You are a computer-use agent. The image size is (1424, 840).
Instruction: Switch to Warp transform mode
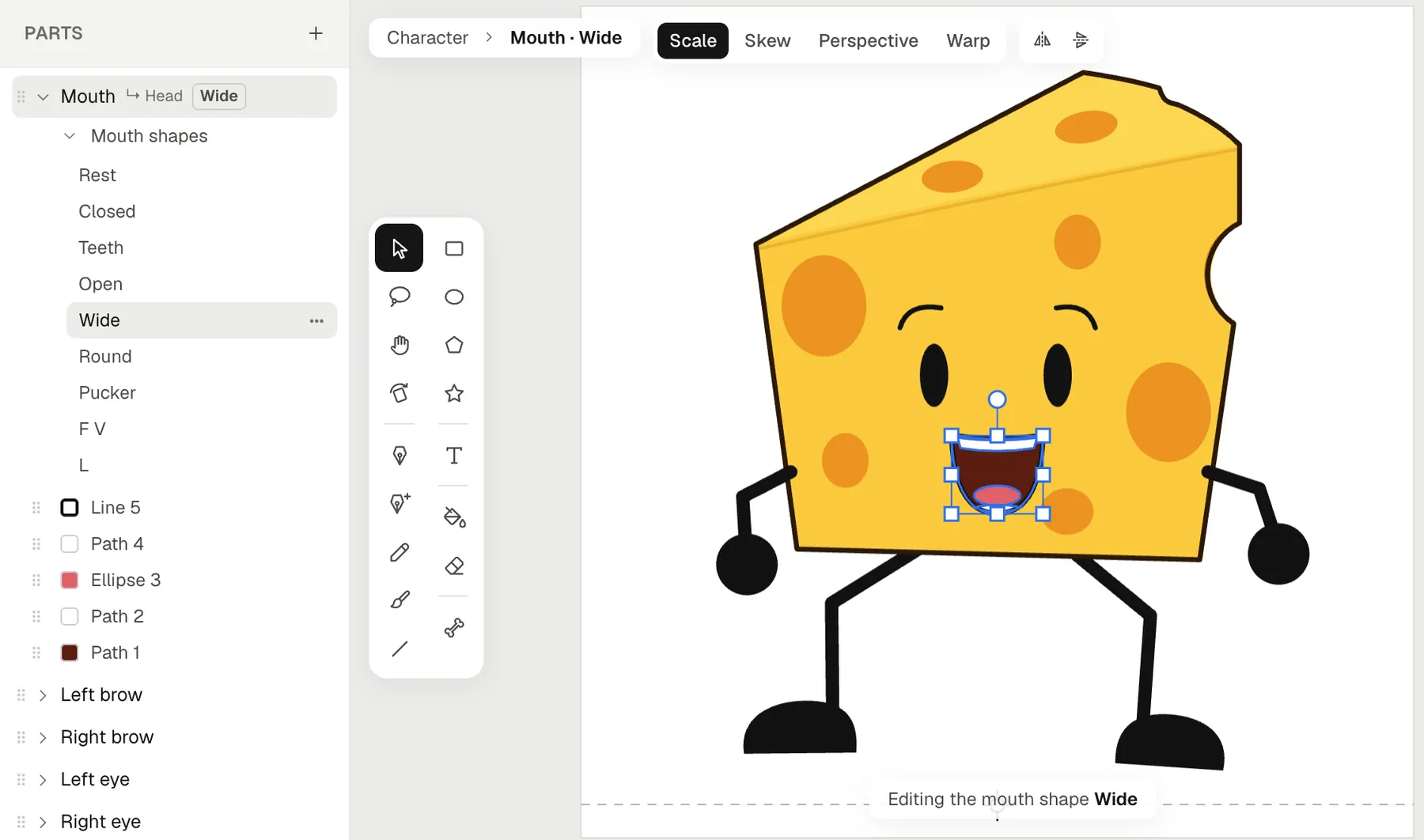pos(968,40)
